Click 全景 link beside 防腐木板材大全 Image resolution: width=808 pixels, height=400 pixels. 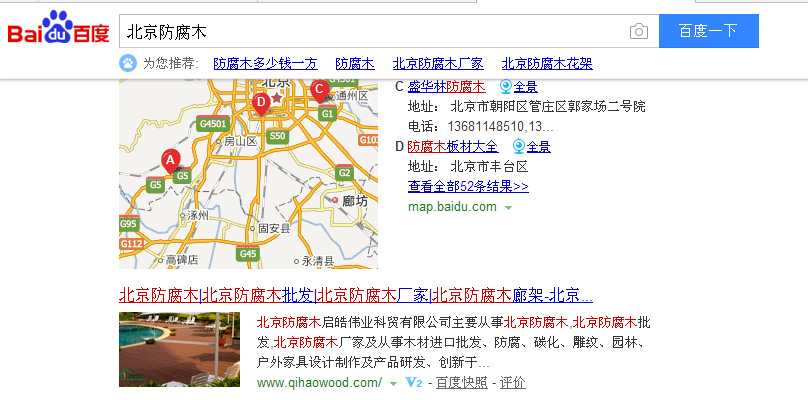(x=538, y=147)
